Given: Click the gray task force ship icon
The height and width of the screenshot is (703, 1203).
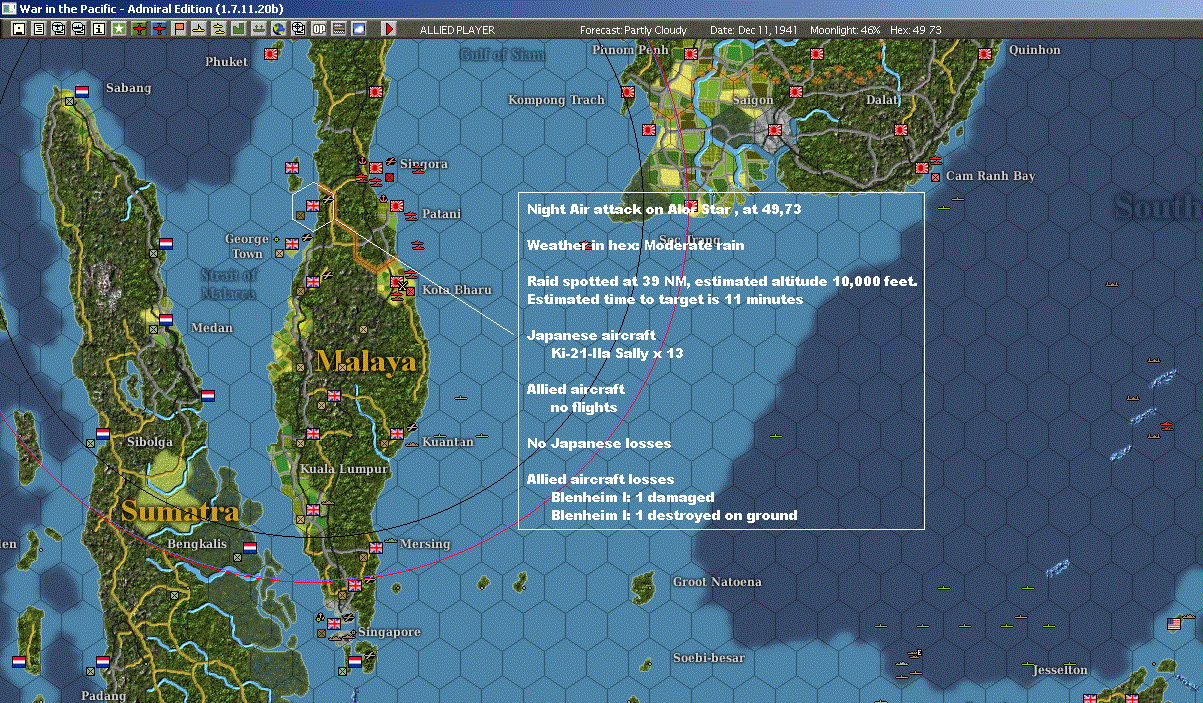Looking at the screenshot, I should pos(259,29).
